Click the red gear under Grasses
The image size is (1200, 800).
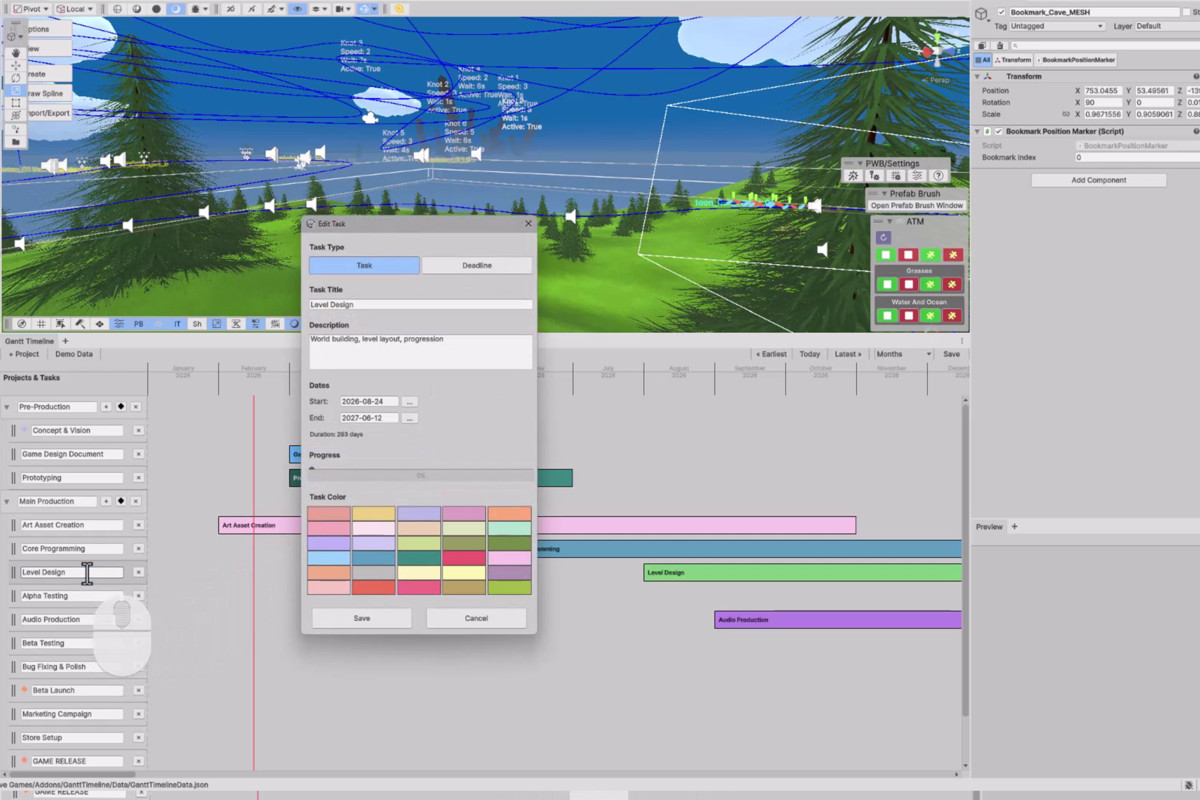954,285
